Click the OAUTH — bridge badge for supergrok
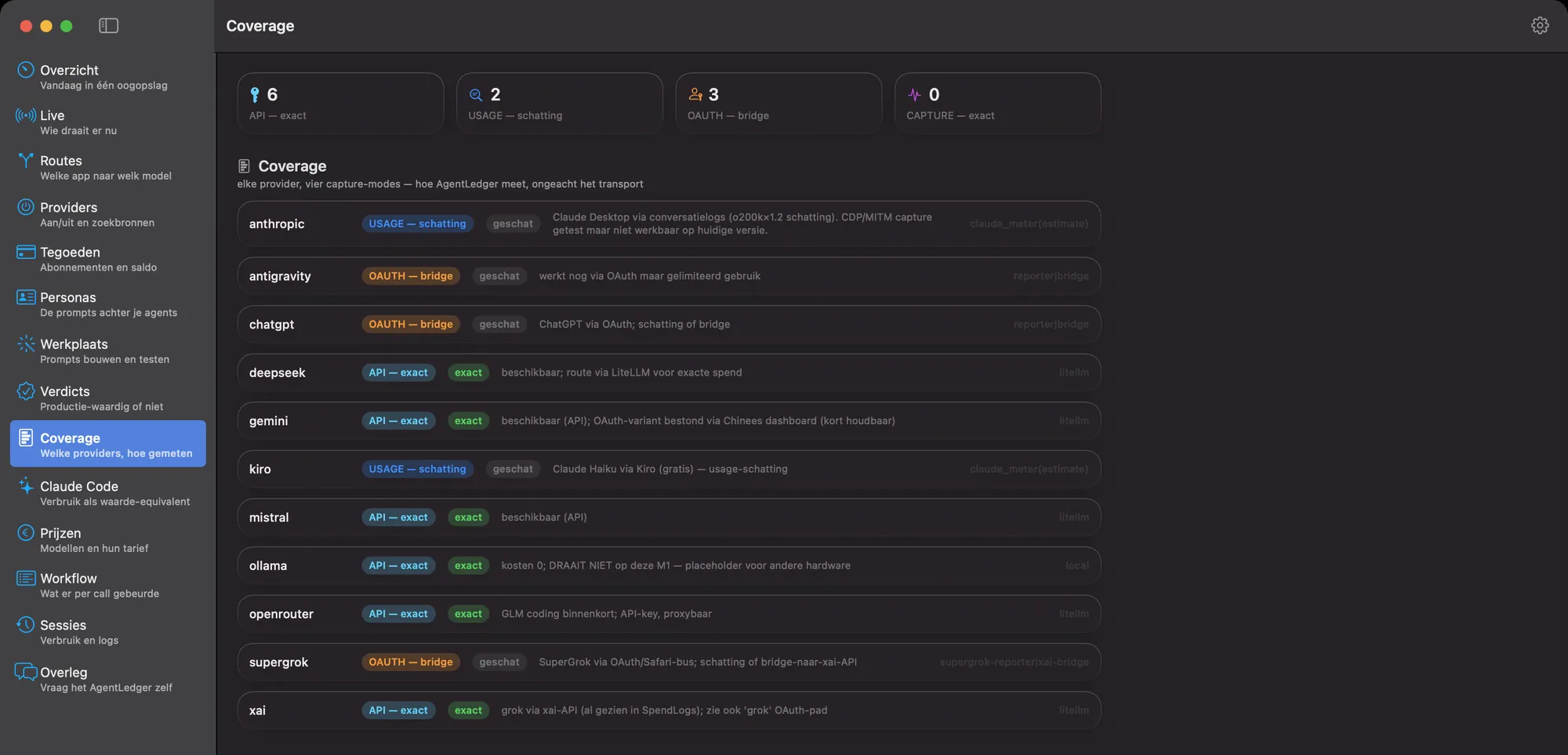 (x=411, y=662)
